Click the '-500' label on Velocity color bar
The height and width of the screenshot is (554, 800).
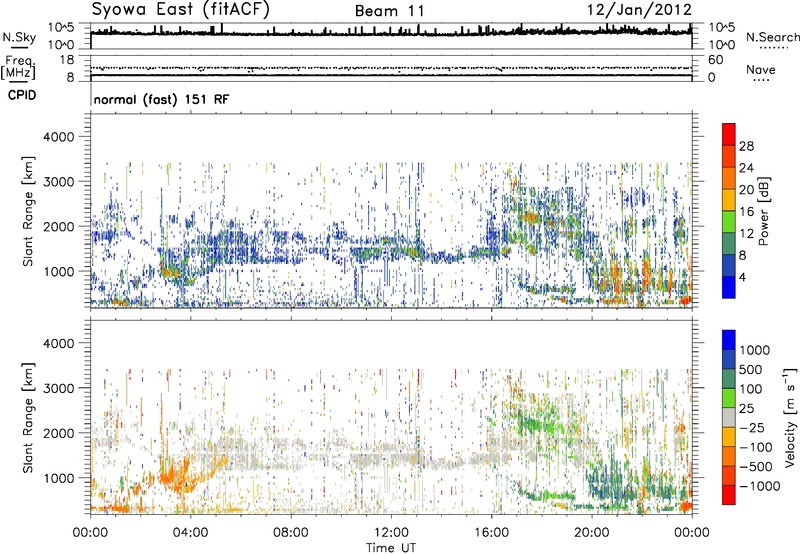(755, 466)
